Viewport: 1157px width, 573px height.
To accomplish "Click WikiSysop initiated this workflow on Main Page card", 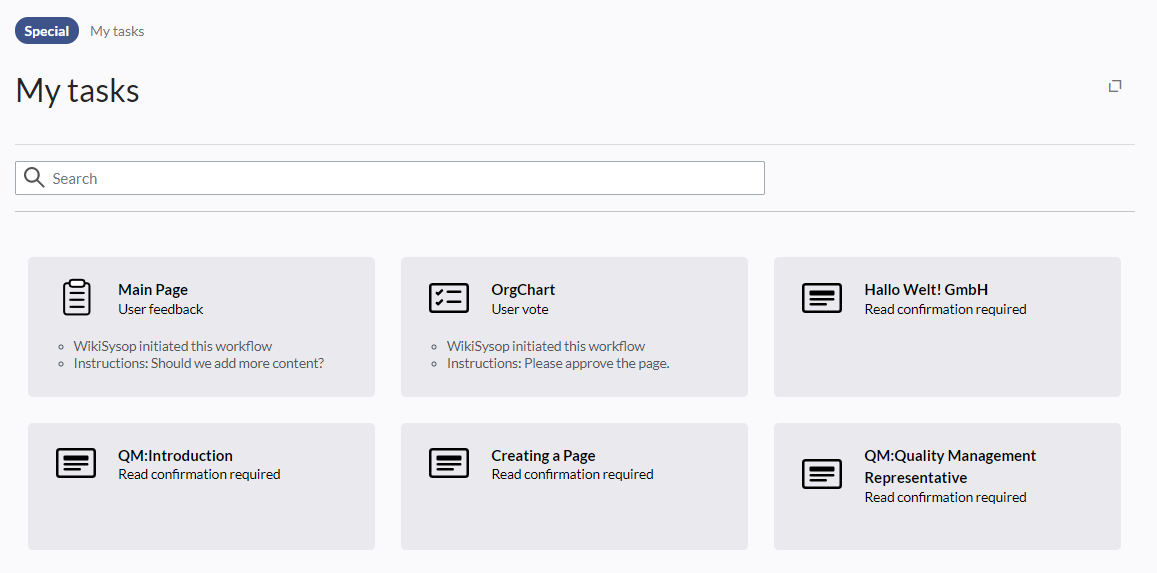I will [x=173, y=346].
